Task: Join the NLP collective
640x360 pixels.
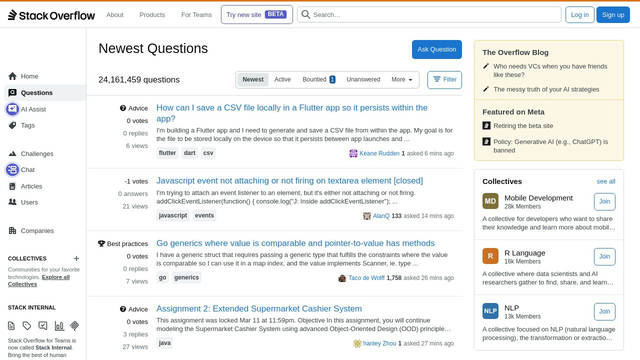Action: 604,312
